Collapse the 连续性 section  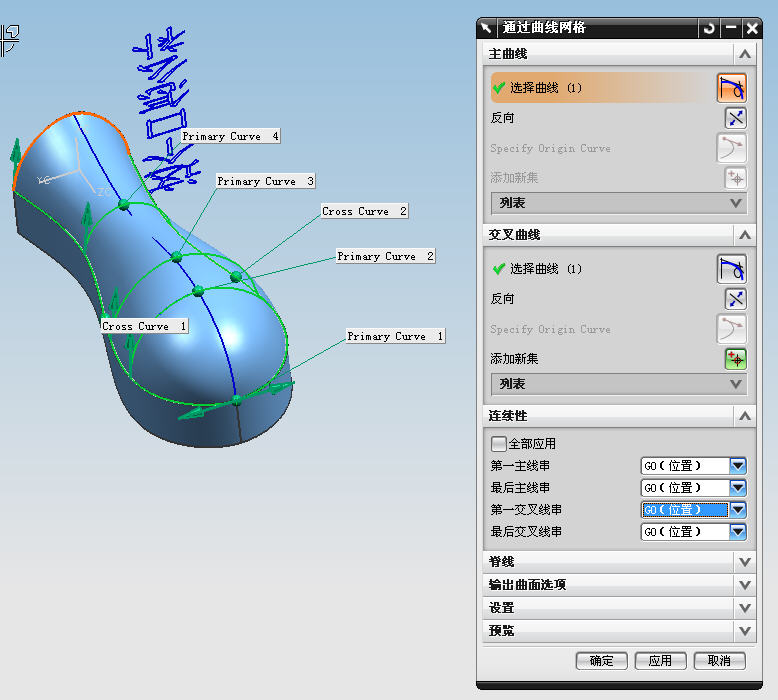[x=744, y=416]
